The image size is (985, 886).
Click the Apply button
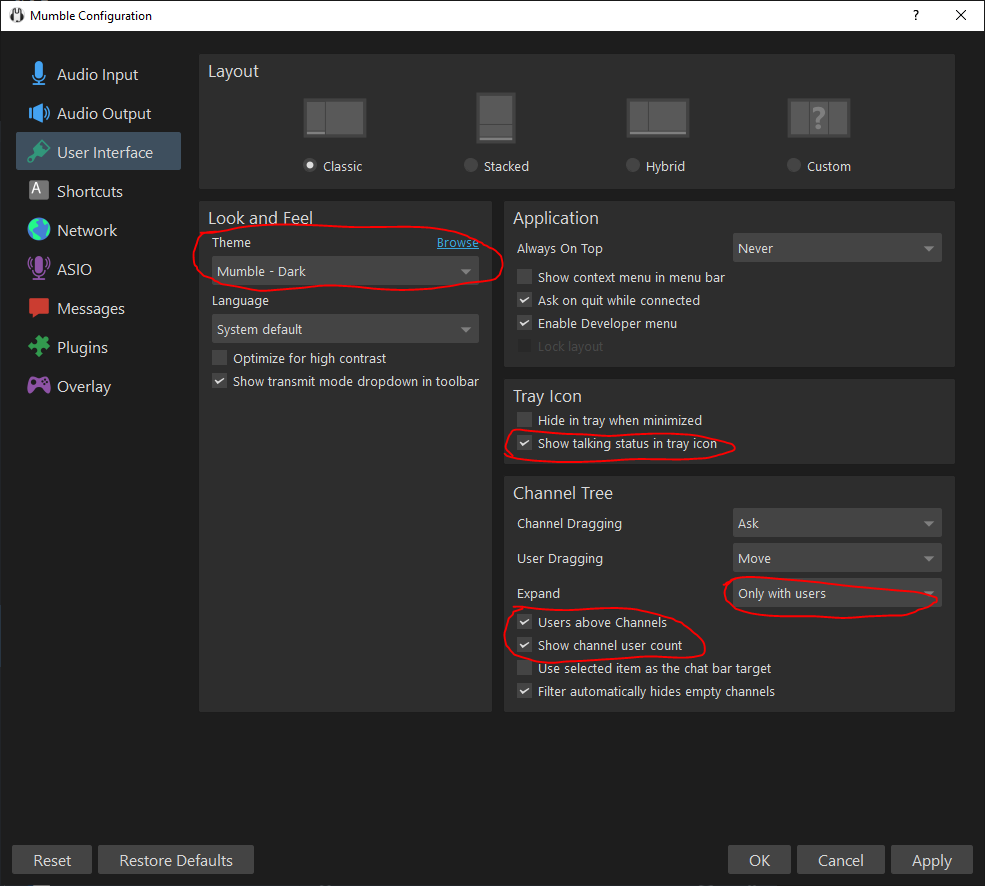(x=931, y=860)
